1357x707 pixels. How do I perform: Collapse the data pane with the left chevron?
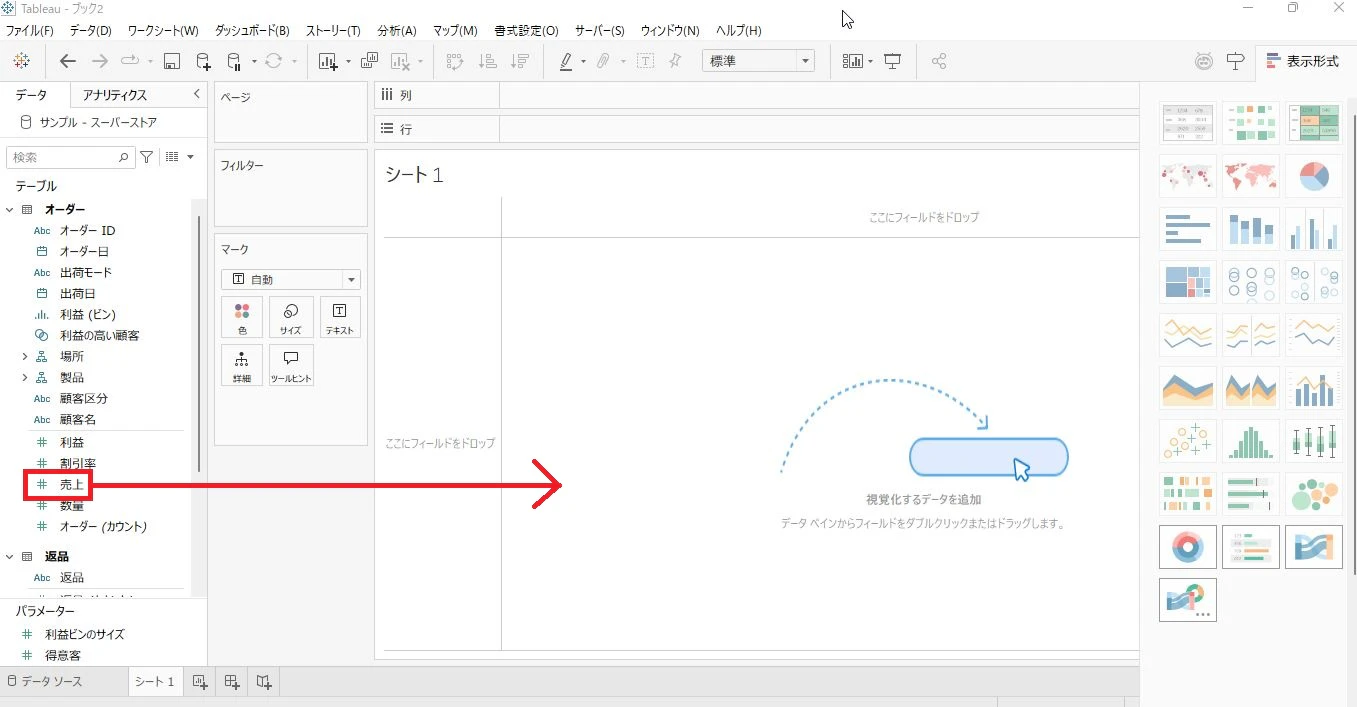tap(196, 94)
